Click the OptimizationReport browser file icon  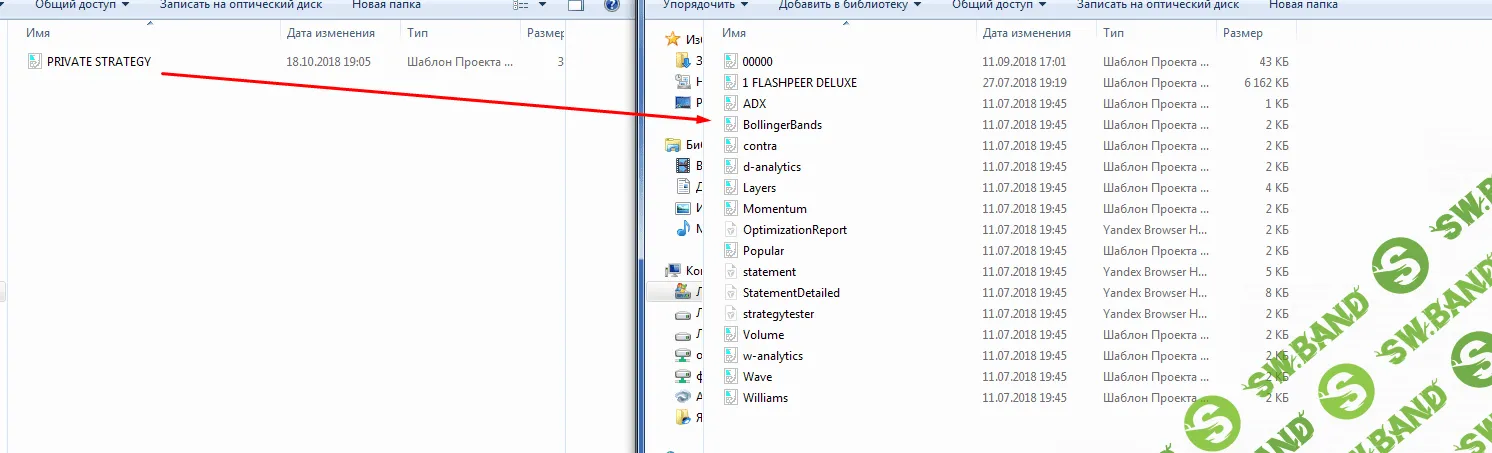(x=730, y=230)
